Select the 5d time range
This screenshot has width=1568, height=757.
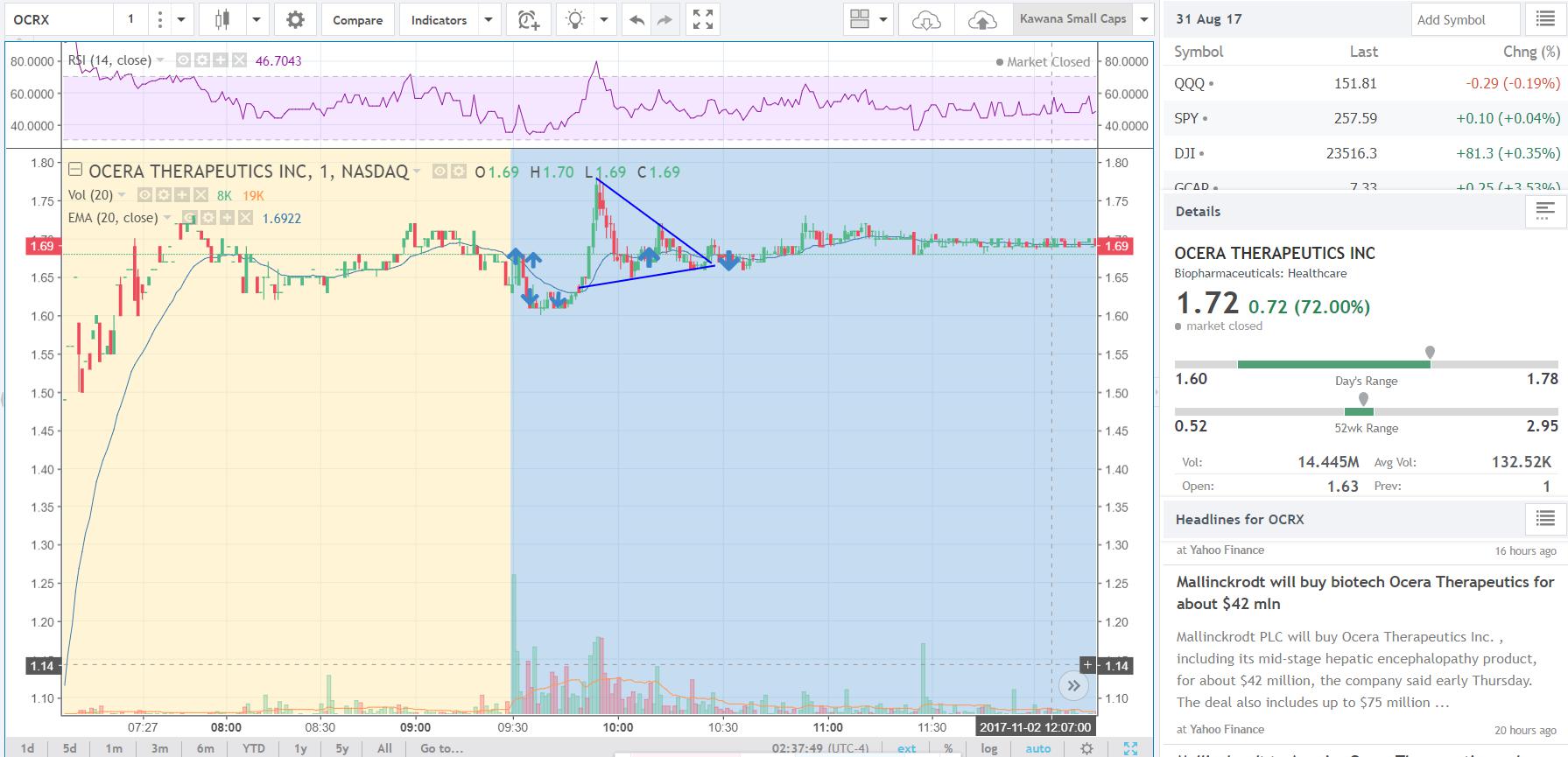click(x=70, y=748)
